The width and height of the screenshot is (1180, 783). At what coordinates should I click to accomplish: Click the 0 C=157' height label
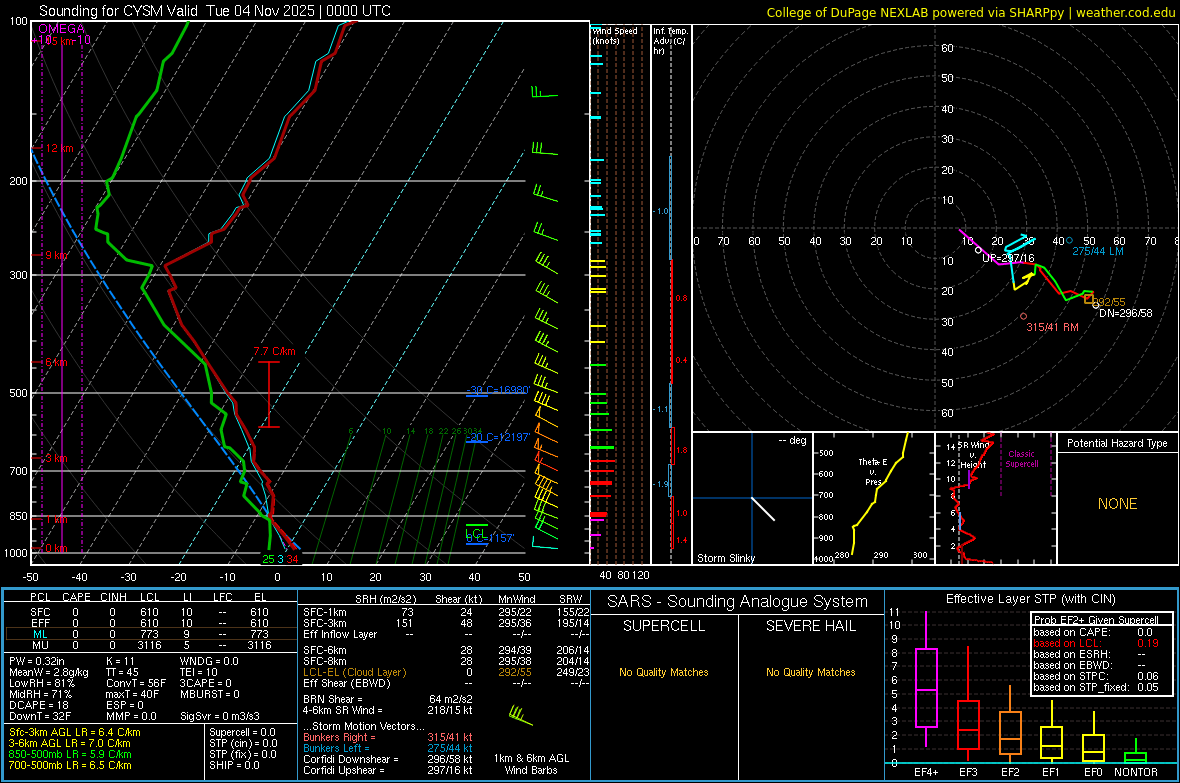[x=490, y=538]
